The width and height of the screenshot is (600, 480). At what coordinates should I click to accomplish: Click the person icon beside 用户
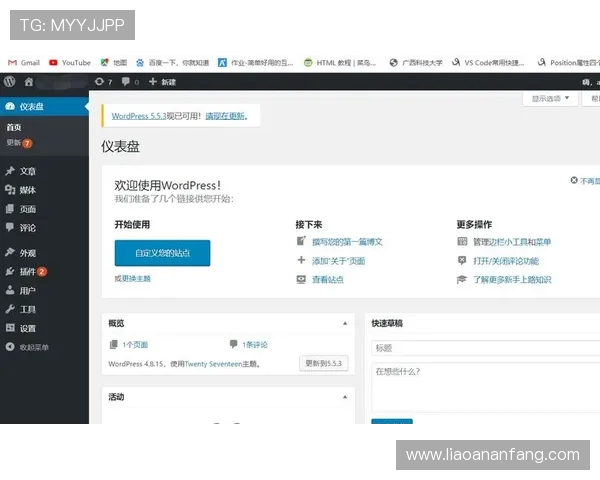(x=10, y=290)
